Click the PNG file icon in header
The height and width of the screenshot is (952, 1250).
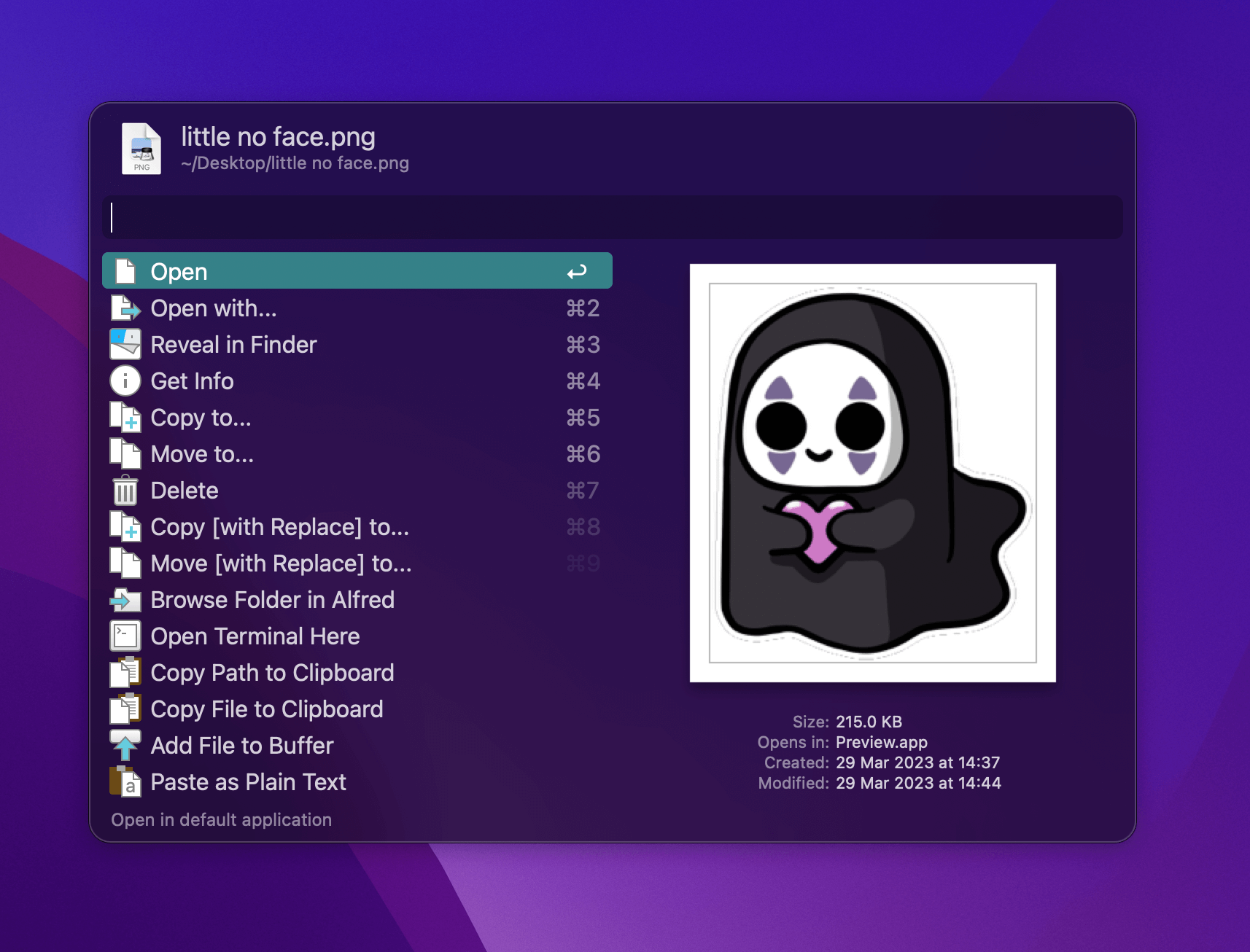pyautogui.click(x=141, y=149)
